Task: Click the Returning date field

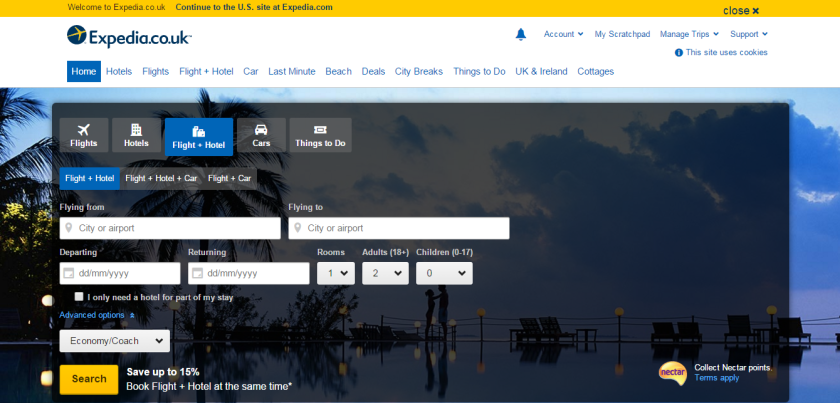Action: coord(249,273)
